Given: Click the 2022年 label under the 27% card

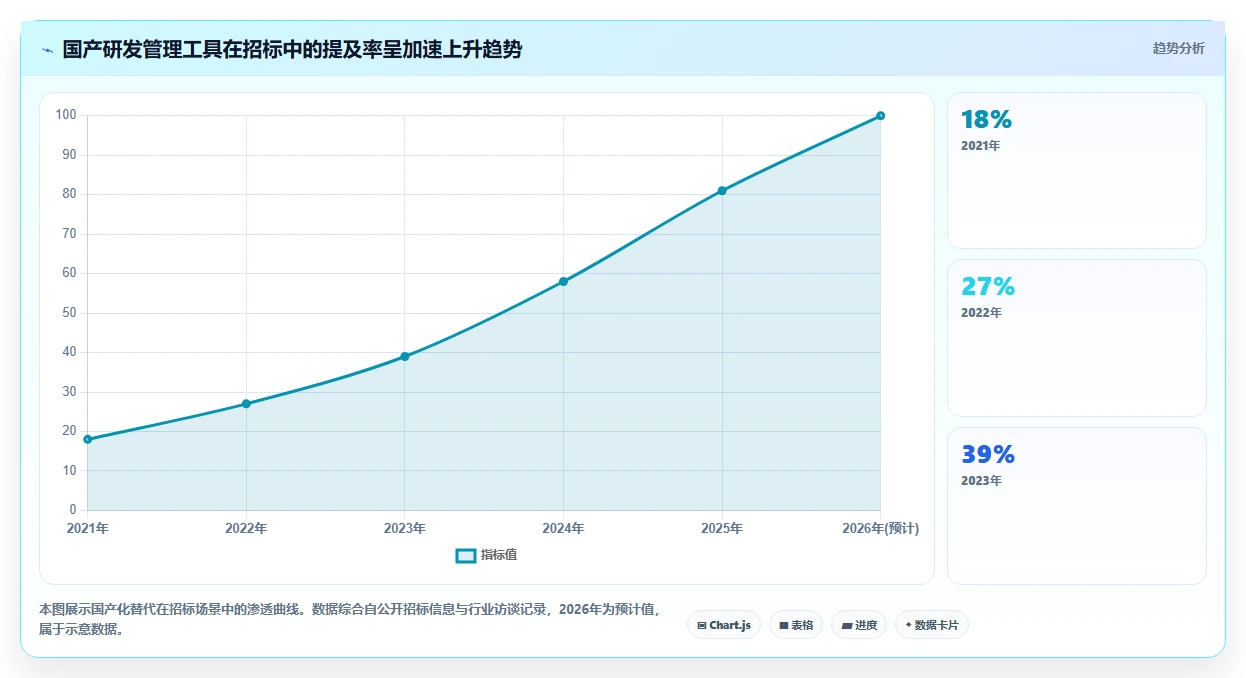Looking at the screenshot, I should click(x=981, y=313).
